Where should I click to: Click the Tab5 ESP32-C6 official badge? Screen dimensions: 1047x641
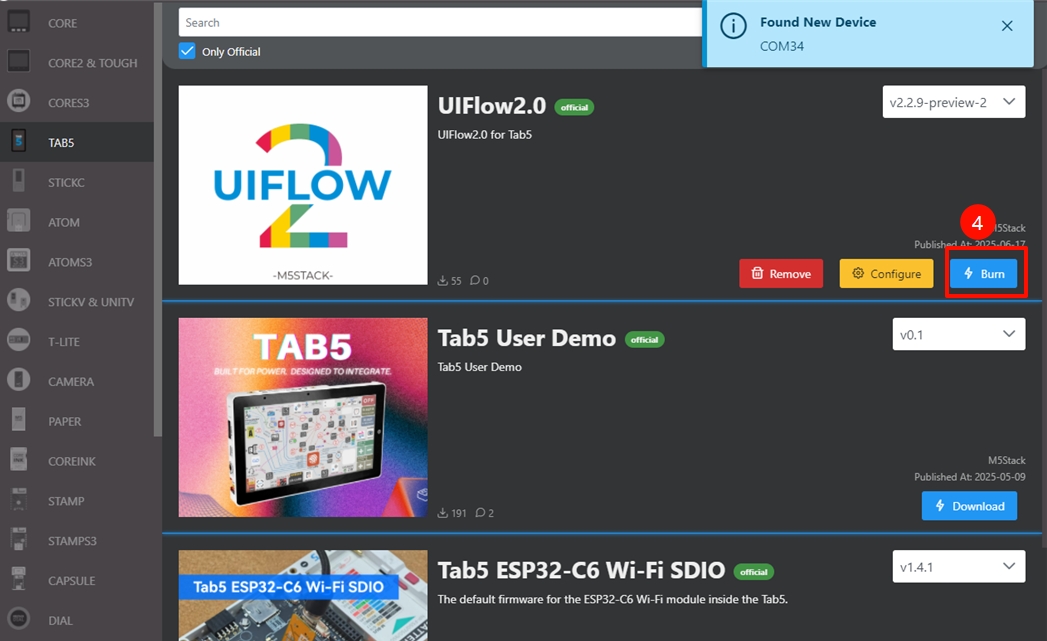click(754, 572)
